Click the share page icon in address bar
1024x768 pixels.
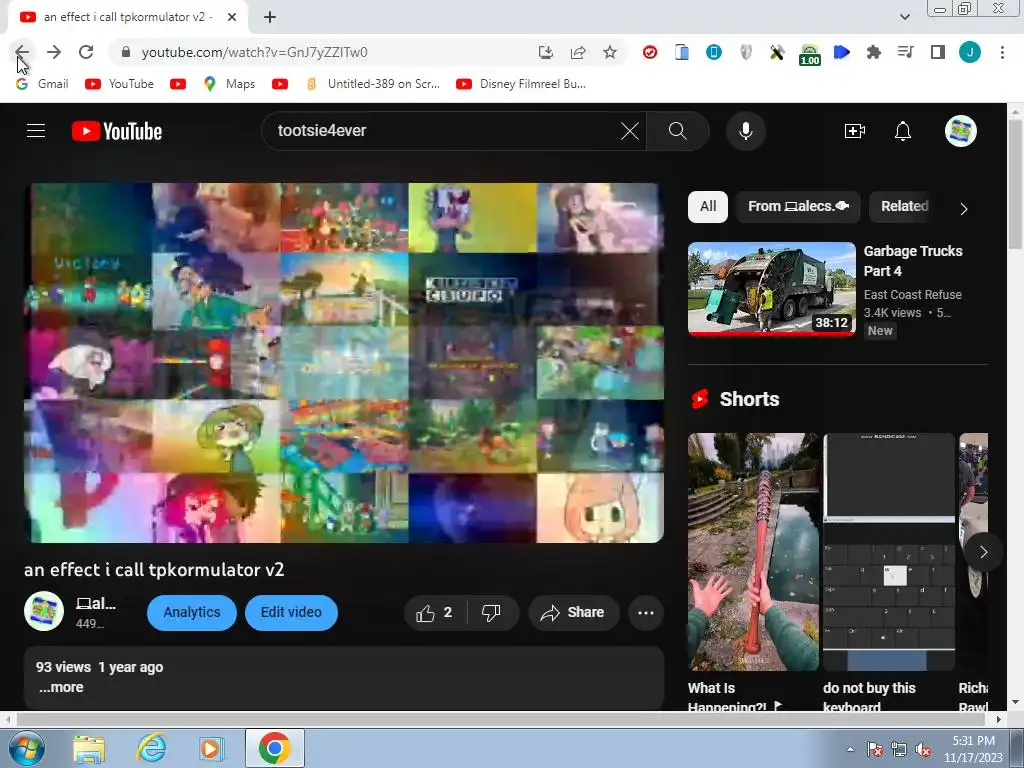(578, 52)
